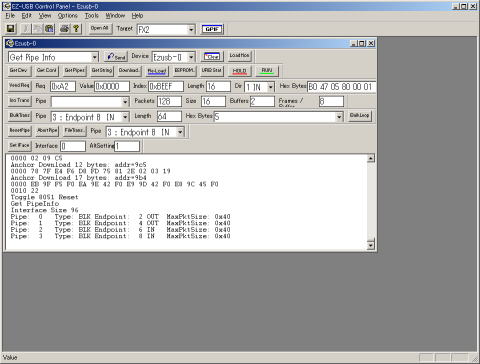The width and height of the screenshot is (480, 364).
Task: Click the RUN button
Action: [x=267, y=71]
